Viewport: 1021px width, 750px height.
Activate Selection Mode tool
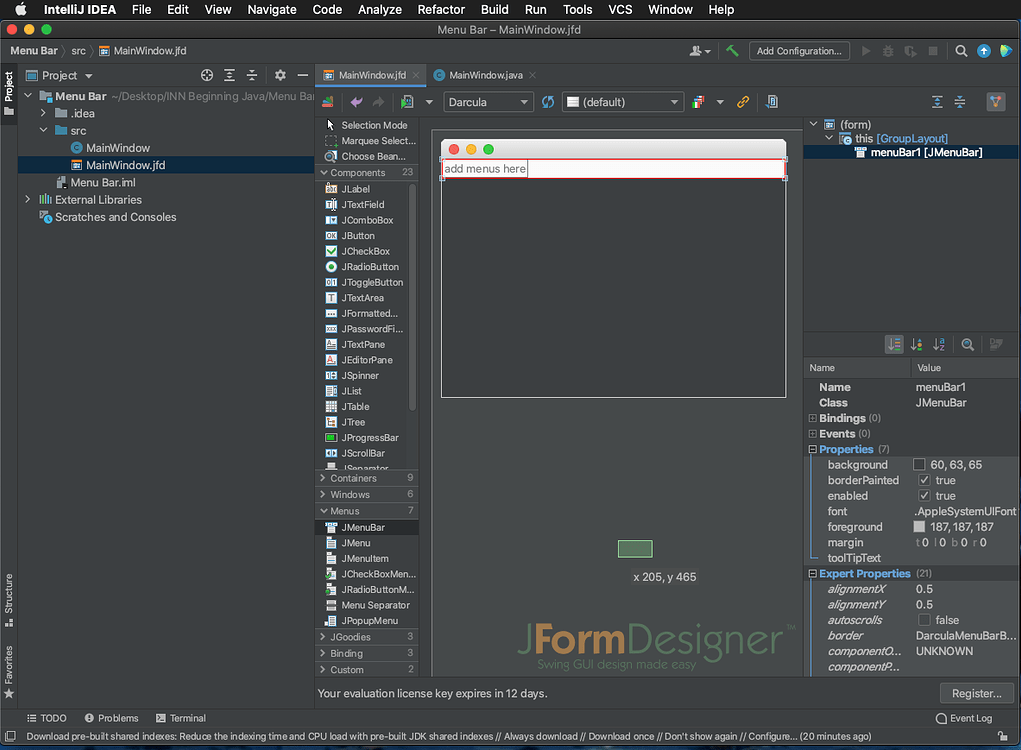coord(368,125)
